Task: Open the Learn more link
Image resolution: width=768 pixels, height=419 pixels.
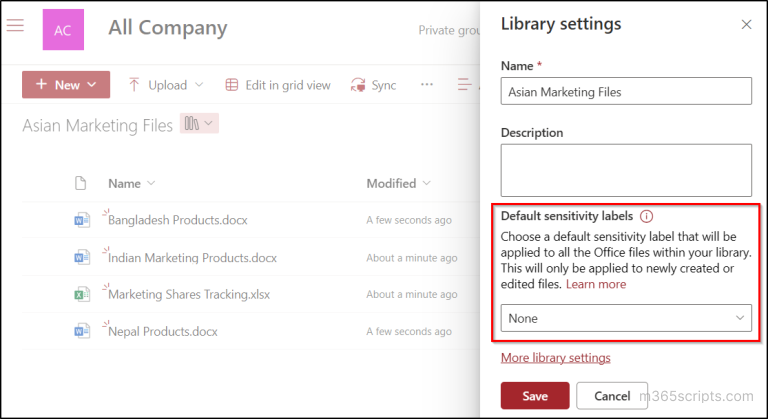Action: (596, 284)
